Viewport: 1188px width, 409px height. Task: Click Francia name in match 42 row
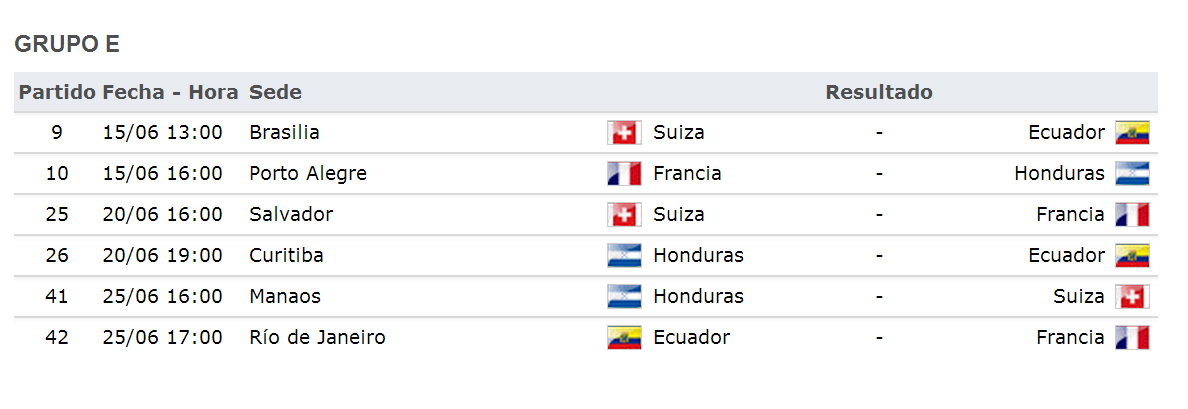pos(1071,337)
